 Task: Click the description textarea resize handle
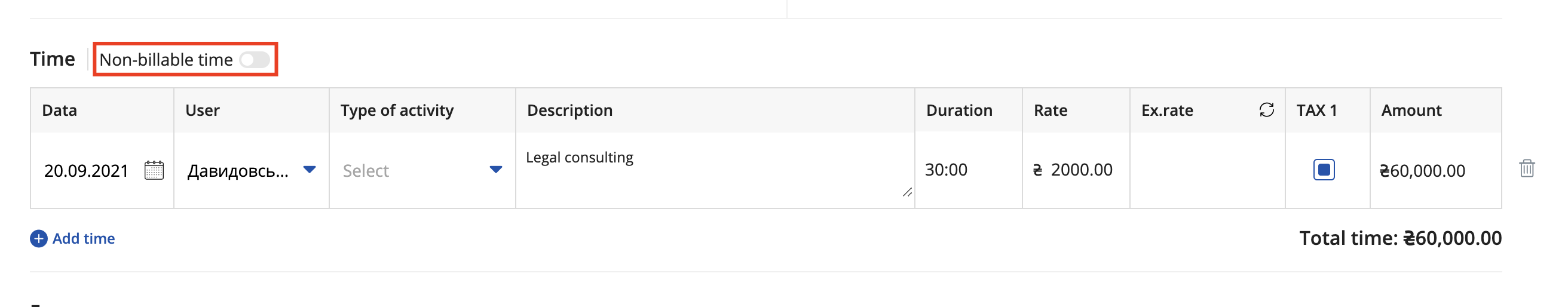tap(907, 192)
